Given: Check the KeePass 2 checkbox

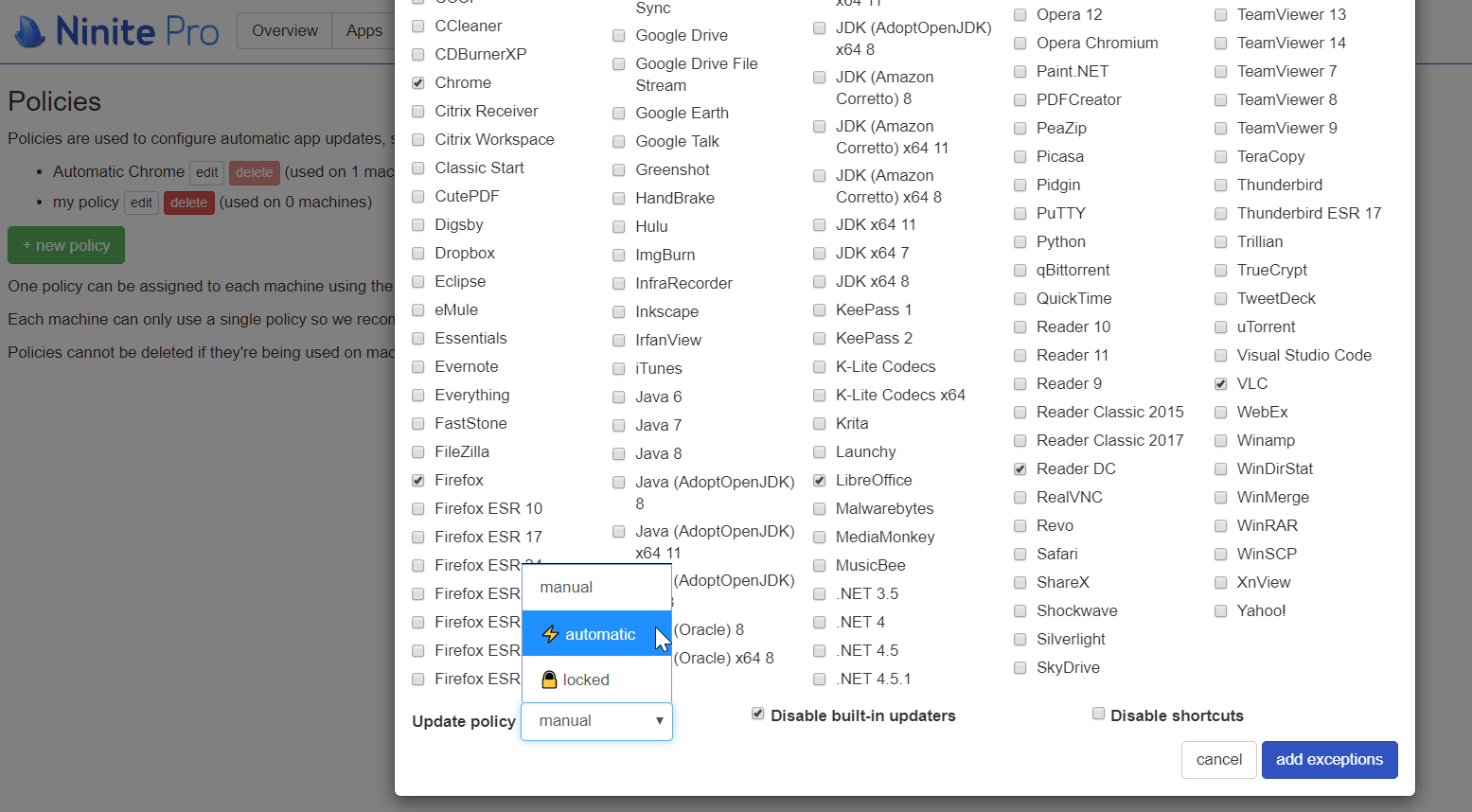Looking at the screenshot, I should coord(819,339).
